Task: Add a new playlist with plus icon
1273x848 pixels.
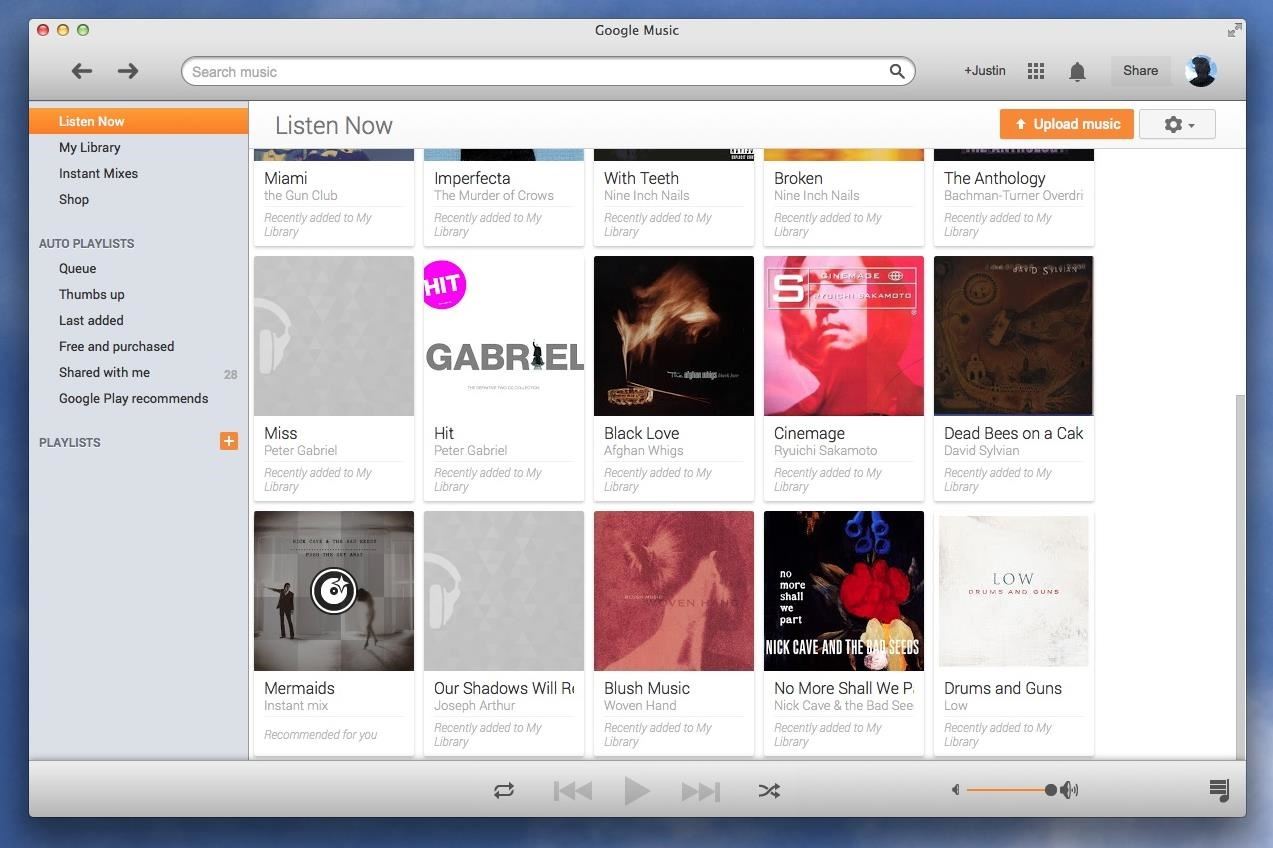Action: tap(229, 441)
